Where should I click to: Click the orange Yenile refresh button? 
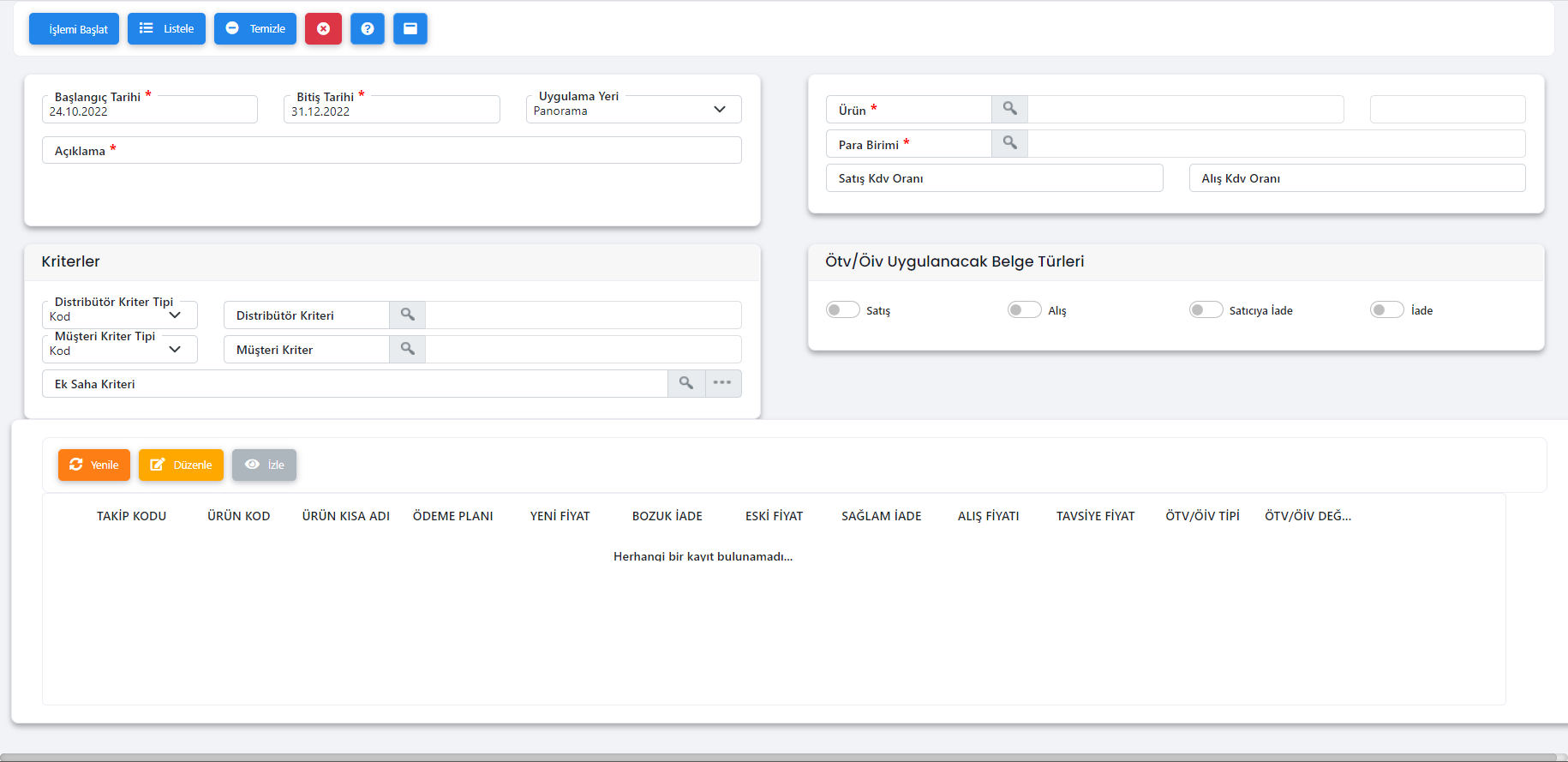coord(94,465)
